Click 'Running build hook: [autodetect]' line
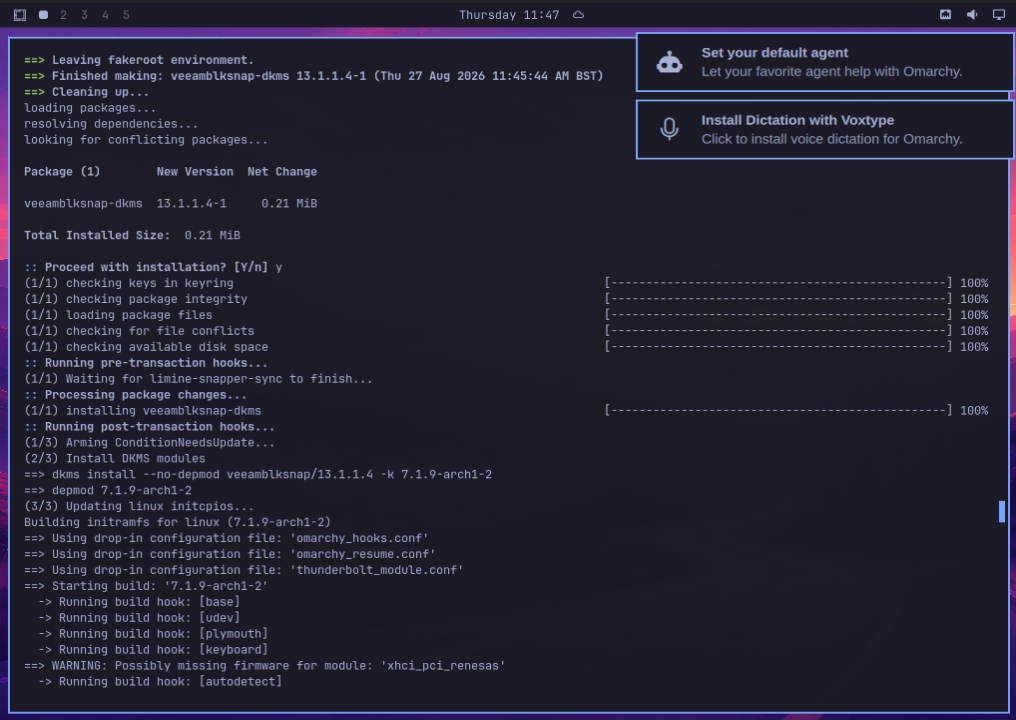Viewport: 1016px width, 720px height. [160, 682]
